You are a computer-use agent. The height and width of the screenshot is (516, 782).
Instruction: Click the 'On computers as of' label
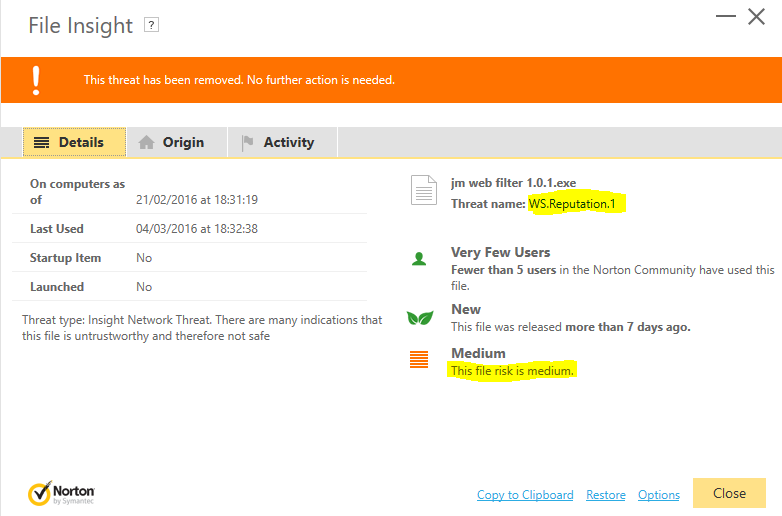77,192
